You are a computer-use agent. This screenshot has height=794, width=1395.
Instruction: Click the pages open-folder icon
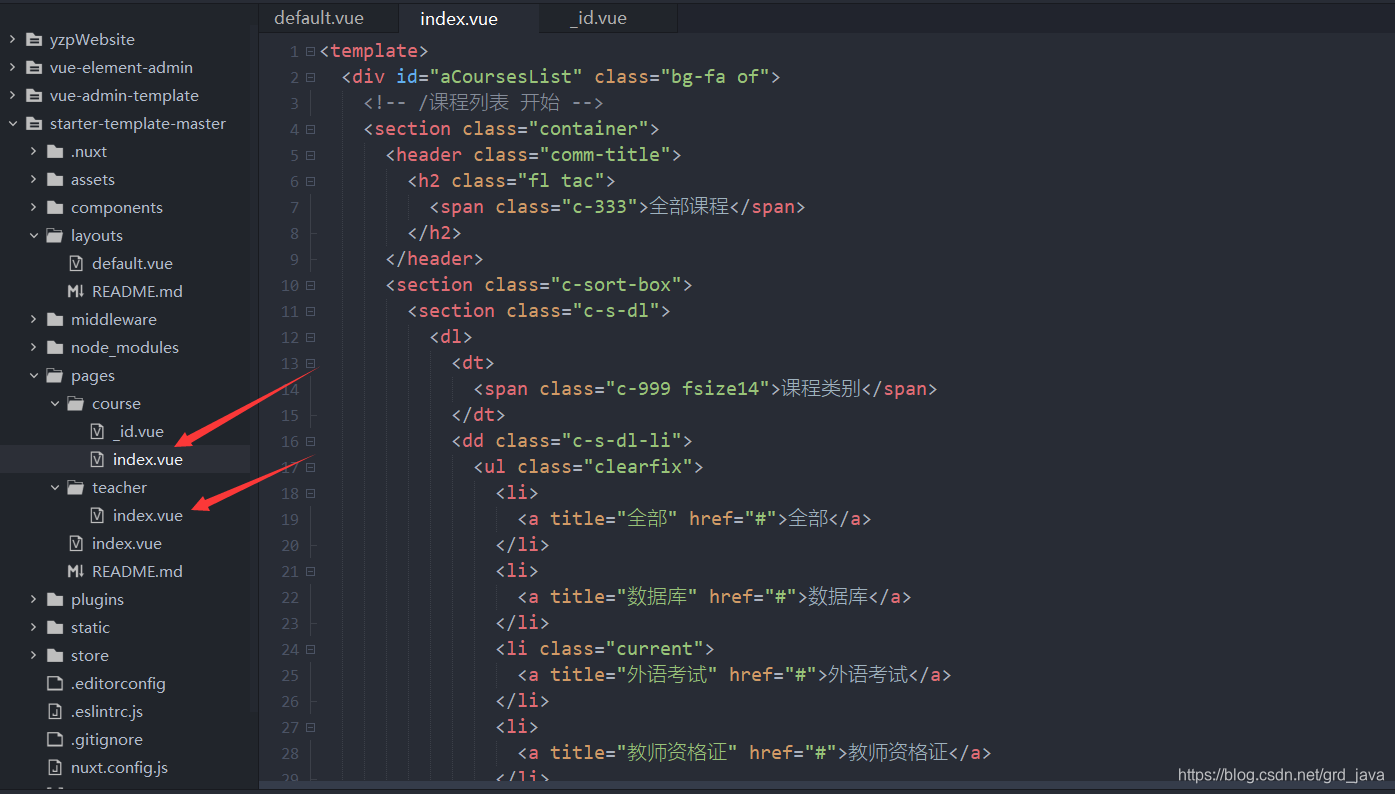tap(55, 376)
